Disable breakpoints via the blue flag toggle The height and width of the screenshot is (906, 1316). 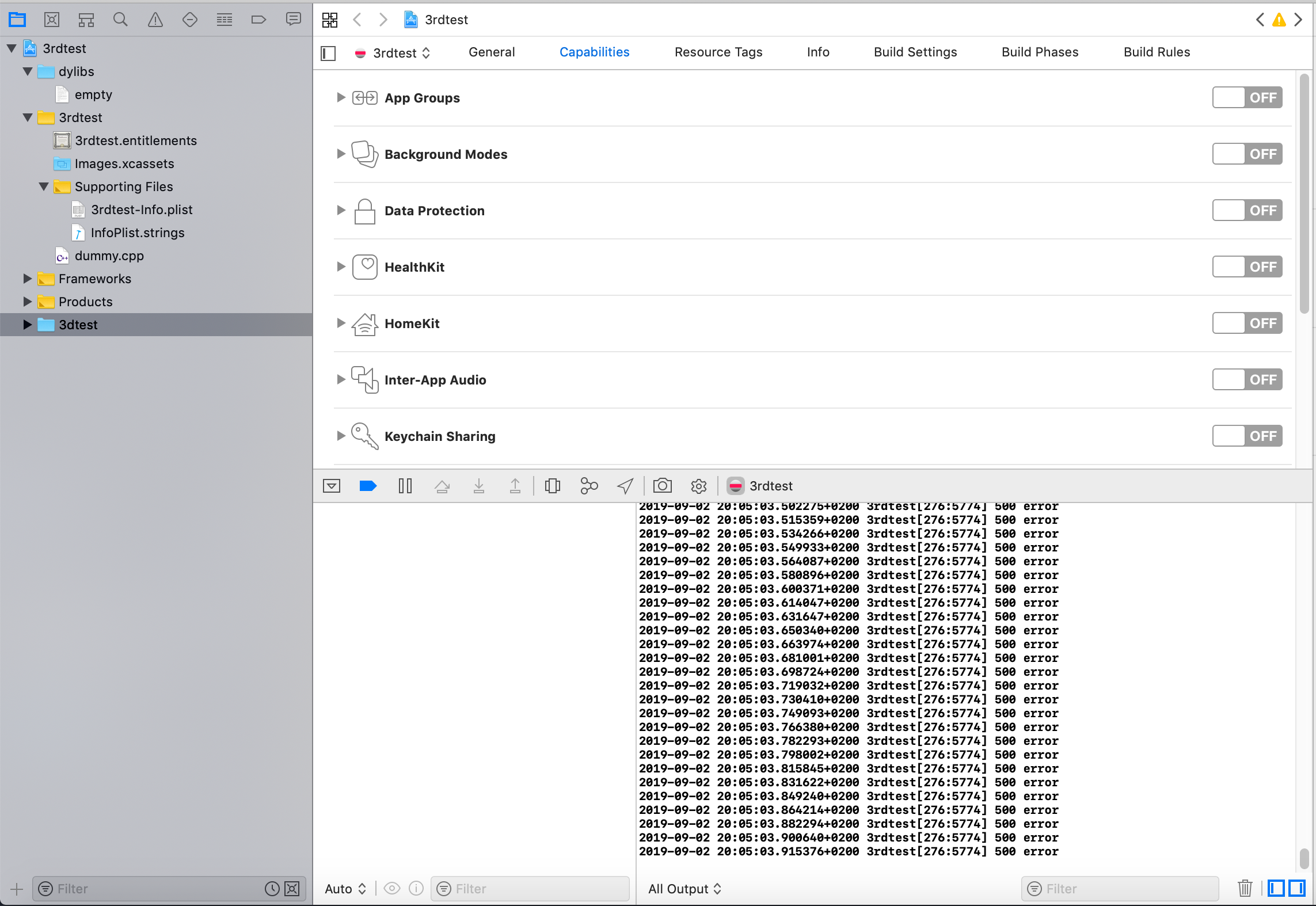[368, 486]
